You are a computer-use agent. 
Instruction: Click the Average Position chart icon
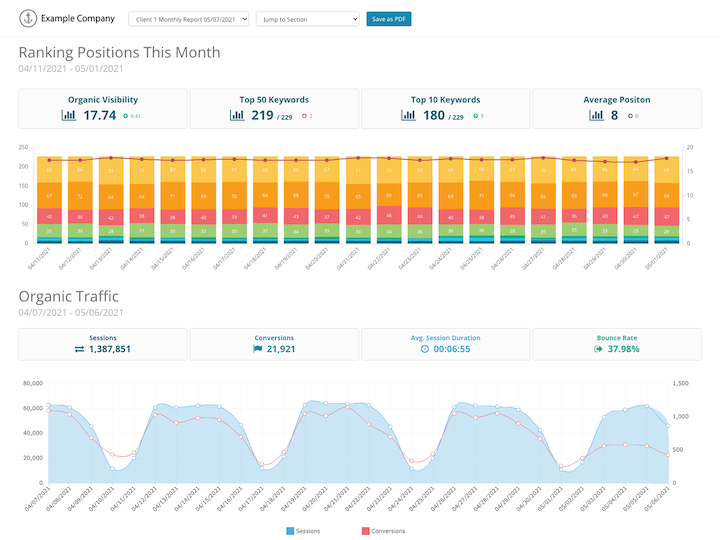click(594, 115)
